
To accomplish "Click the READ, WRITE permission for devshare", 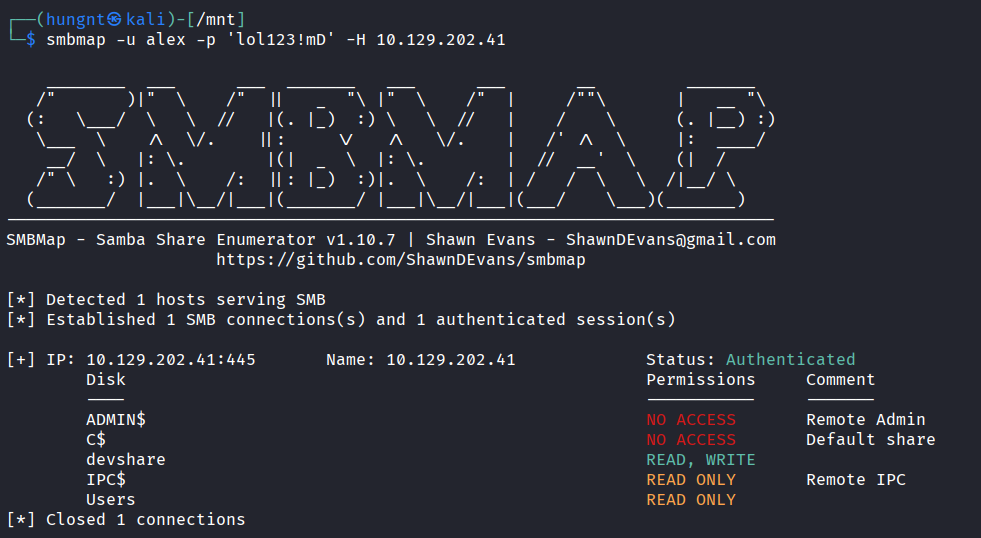I will pyautogui.click(x=700, y=460).
